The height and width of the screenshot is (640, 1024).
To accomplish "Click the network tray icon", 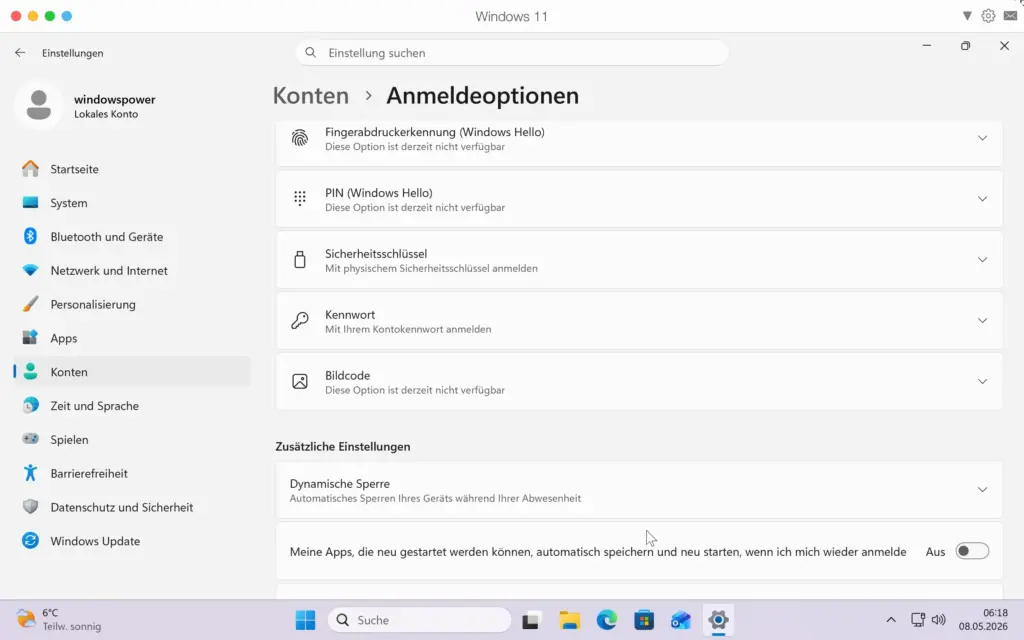I will tap(918, 620).
